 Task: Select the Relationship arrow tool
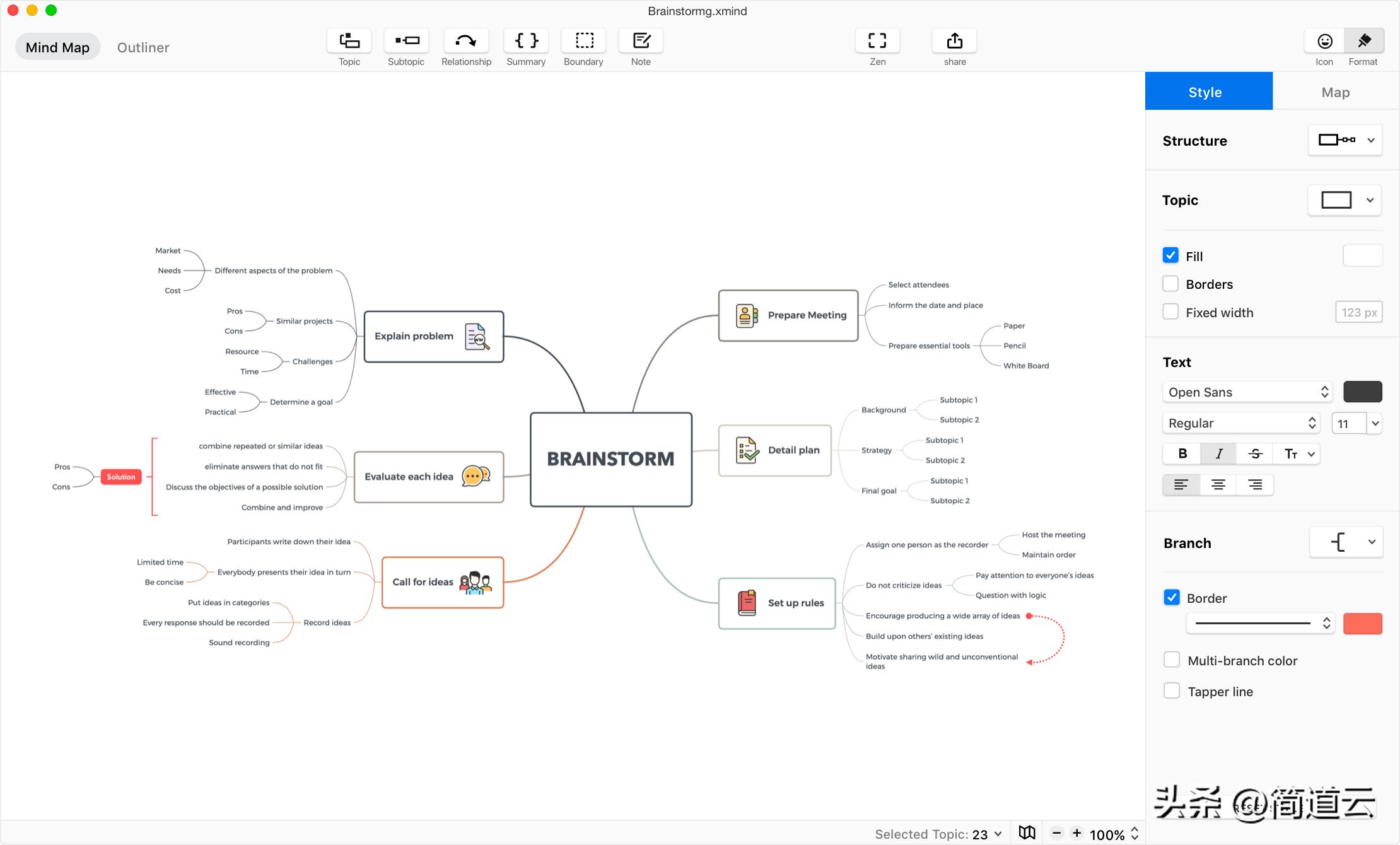click(x=466, y=41)
